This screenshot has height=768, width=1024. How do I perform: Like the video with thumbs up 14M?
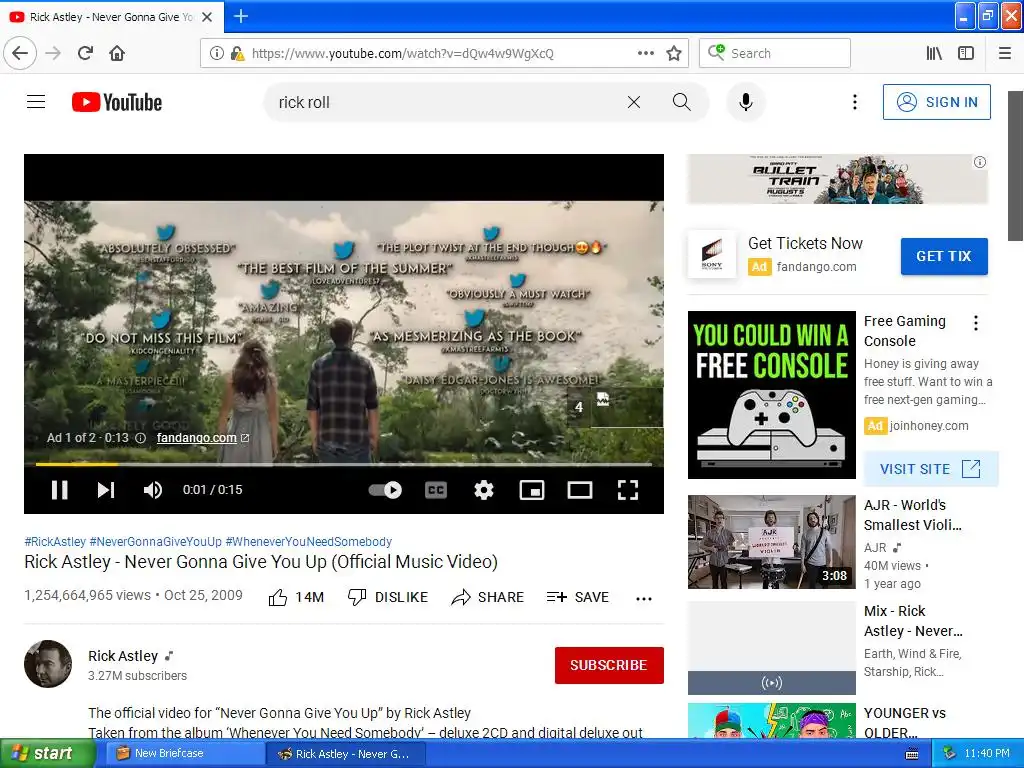click(296, 597)
